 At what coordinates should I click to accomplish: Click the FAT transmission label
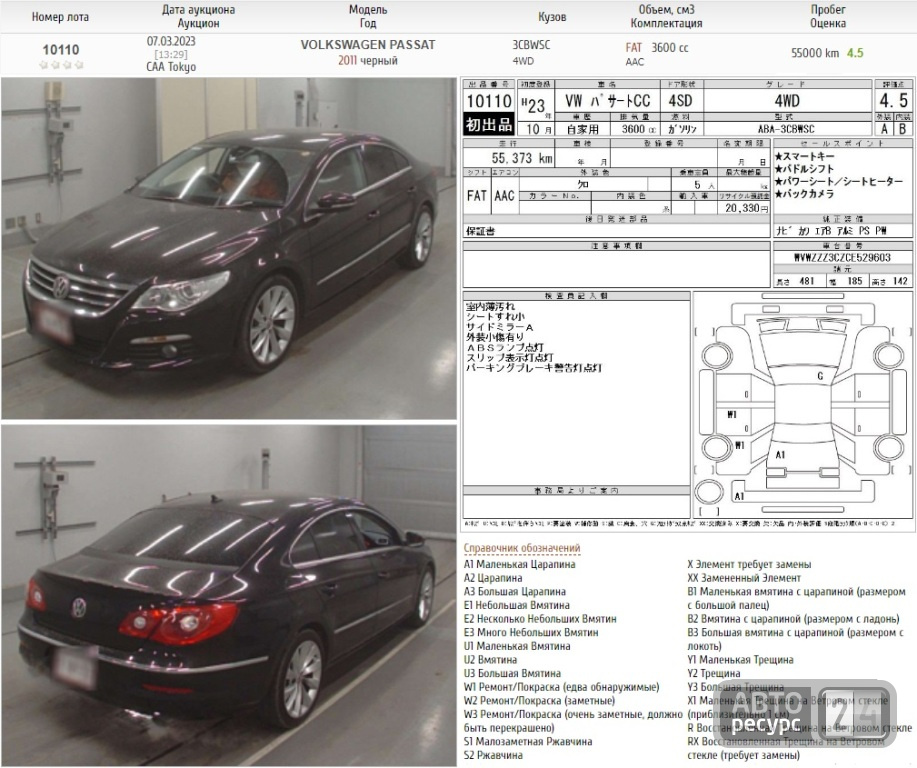(633, 47)
